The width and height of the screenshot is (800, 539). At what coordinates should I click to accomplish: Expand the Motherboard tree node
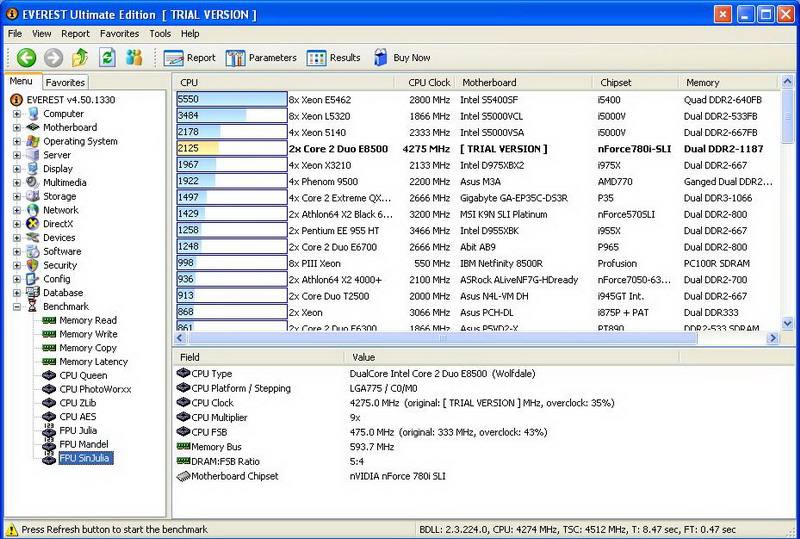coord(17,128)
